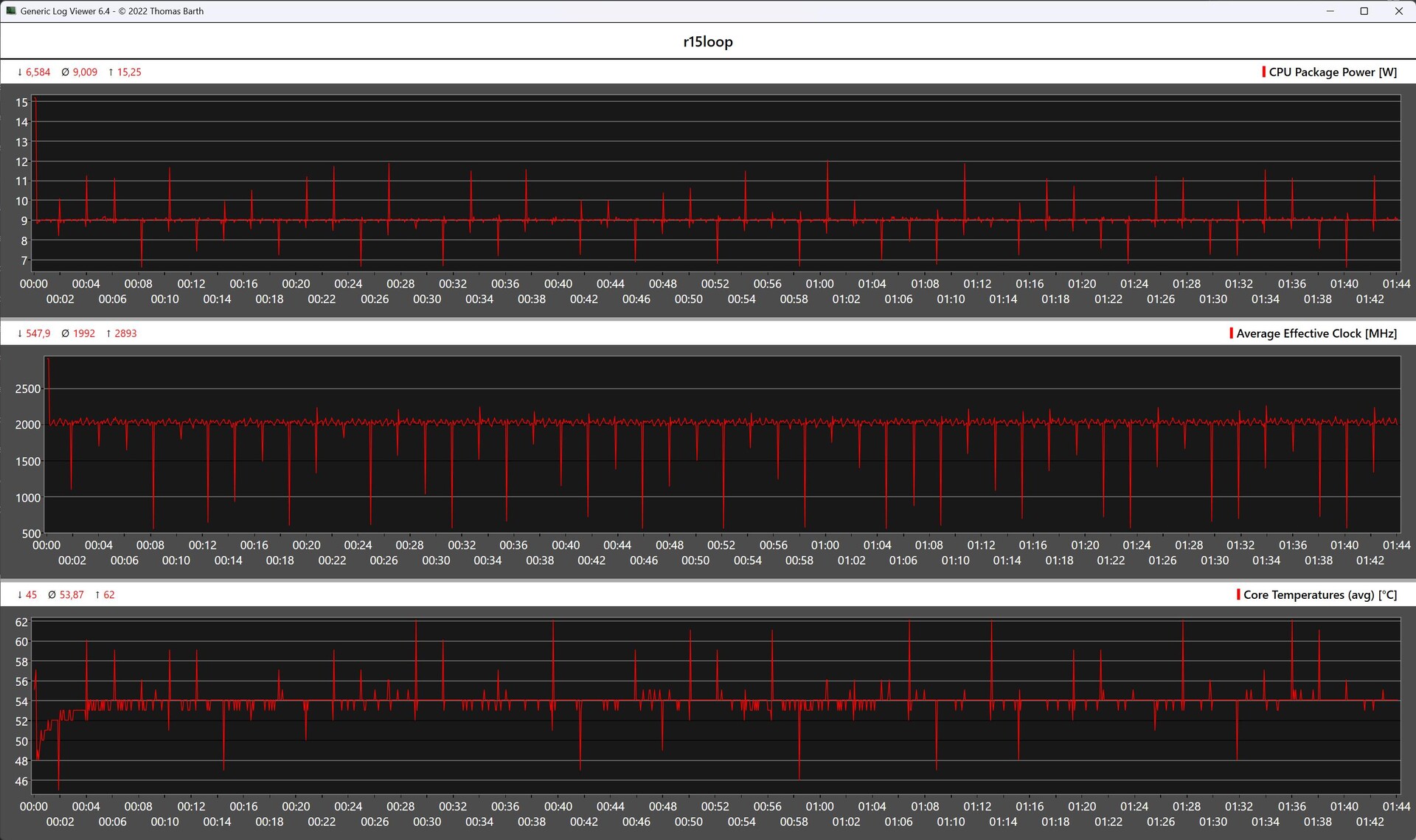This screenshot has height=840, width=1416.
Task: Click the maximum power value 15,25
Action: 129,72
